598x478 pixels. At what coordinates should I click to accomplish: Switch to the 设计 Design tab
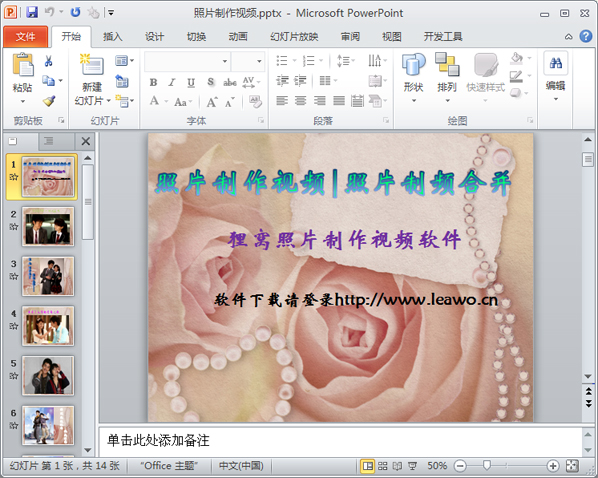tap(154, 37)
